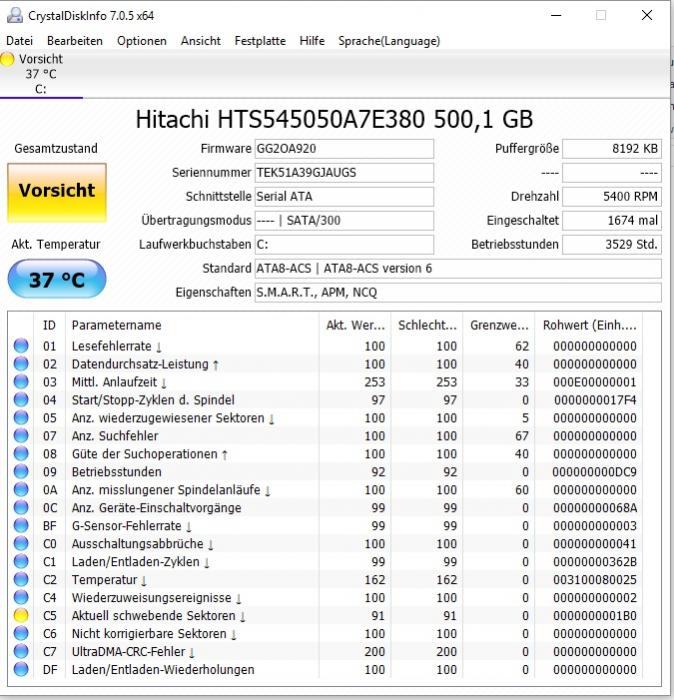Screen dimensions: 674x700
Task: Click the blue status dot for Anz. wiederzugewiesener Sektoren
Action: [x=21, y=418]
